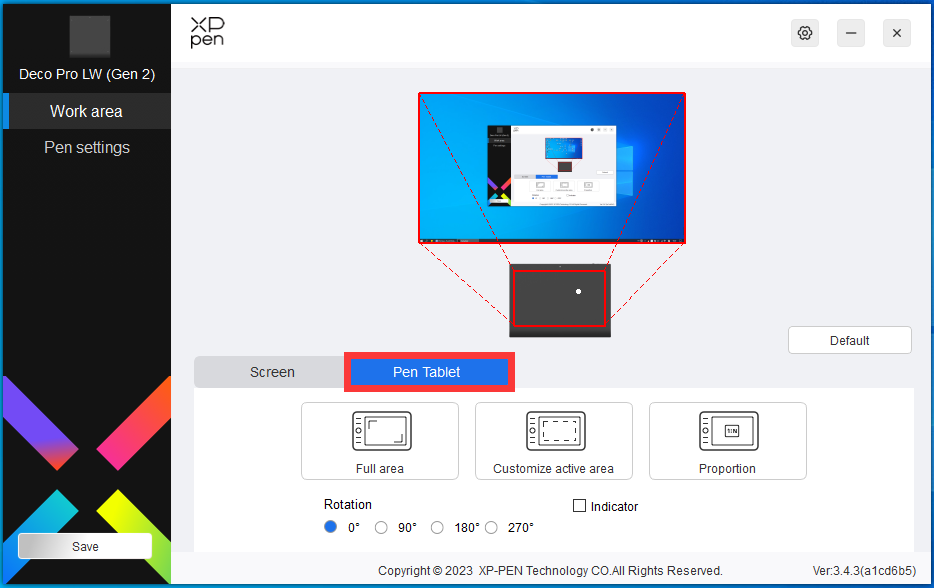Choose the Proportion option
The width and height of the screenshot is (934, 588).
tap(728, 441)
